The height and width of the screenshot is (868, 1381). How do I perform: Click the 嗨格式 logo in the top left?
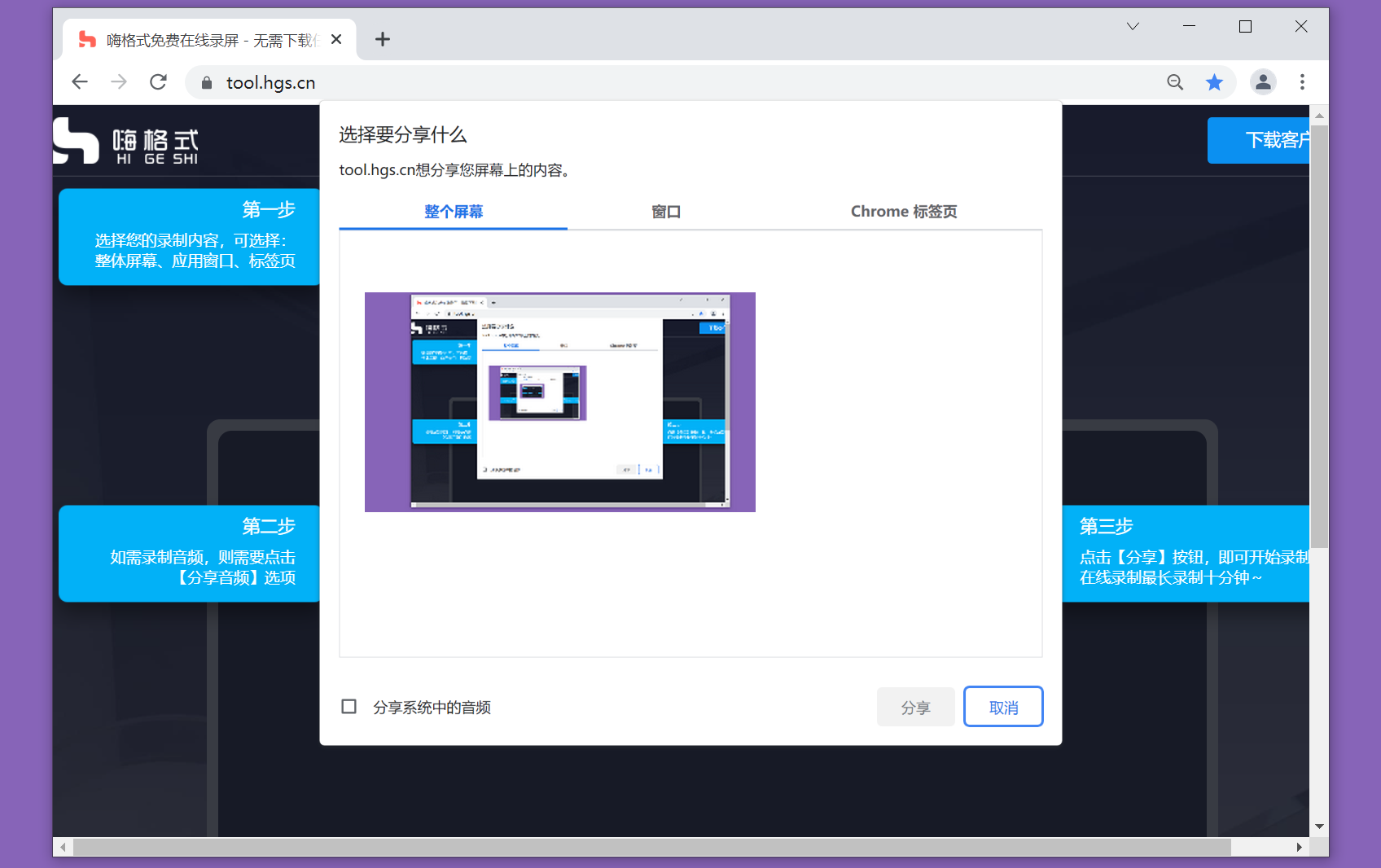(x=126, y=142)
